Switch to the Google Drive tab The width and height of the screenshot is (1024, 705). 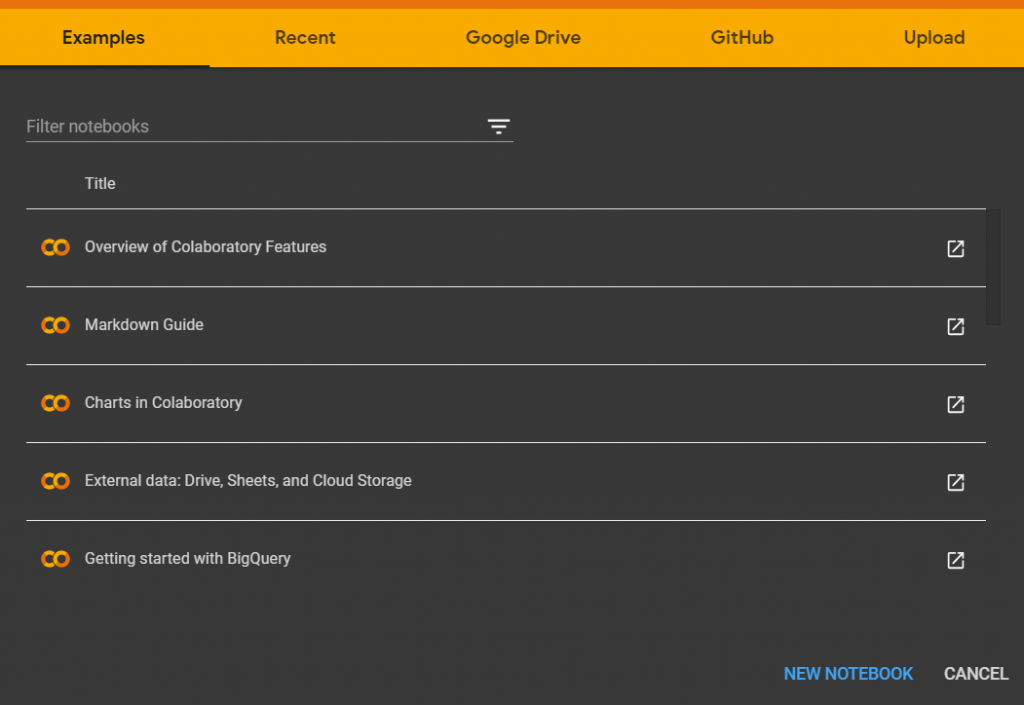click(523, 37)
